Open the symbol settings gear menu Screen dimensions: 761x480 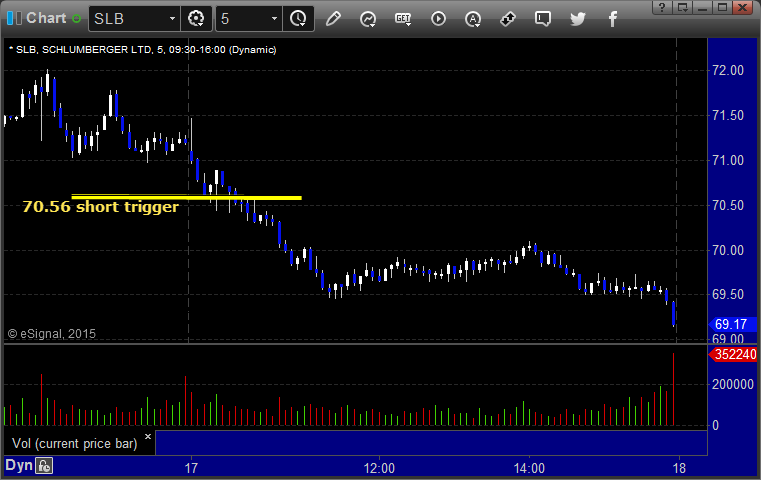coord(196,19)
